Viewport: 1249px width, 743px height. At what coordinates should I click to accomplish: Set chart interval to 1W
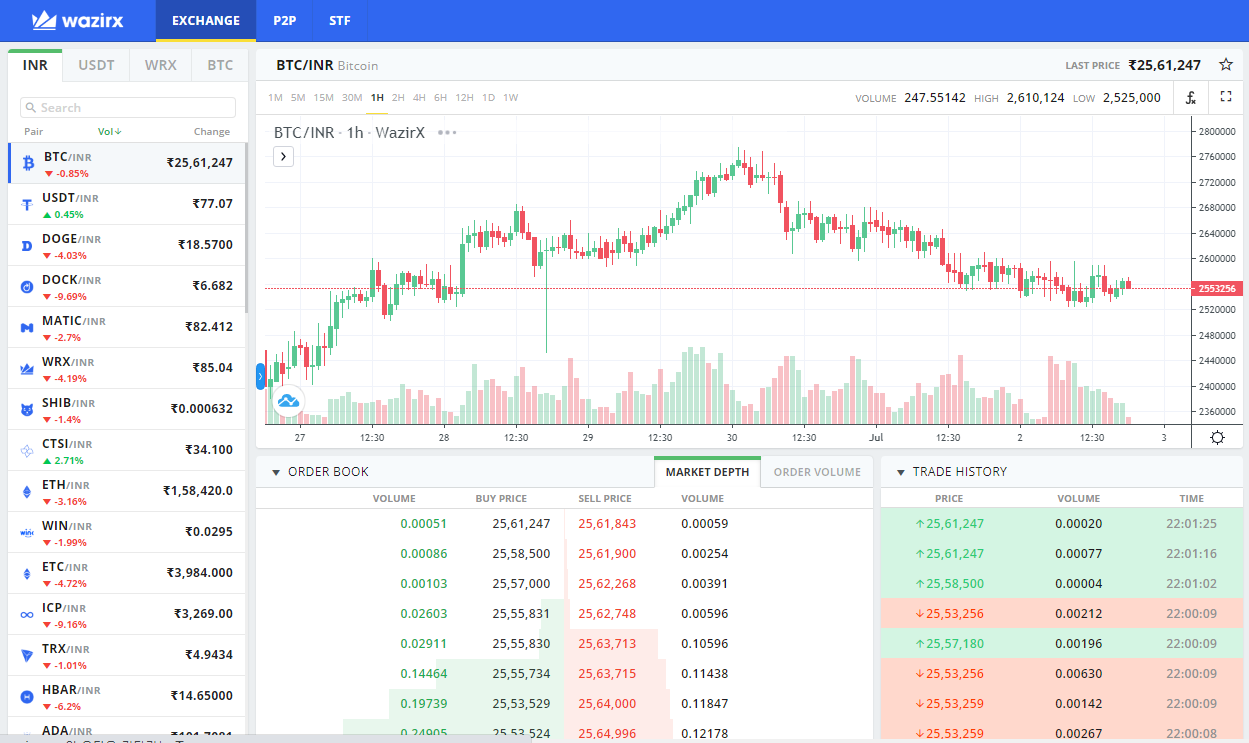coord(510,98)
